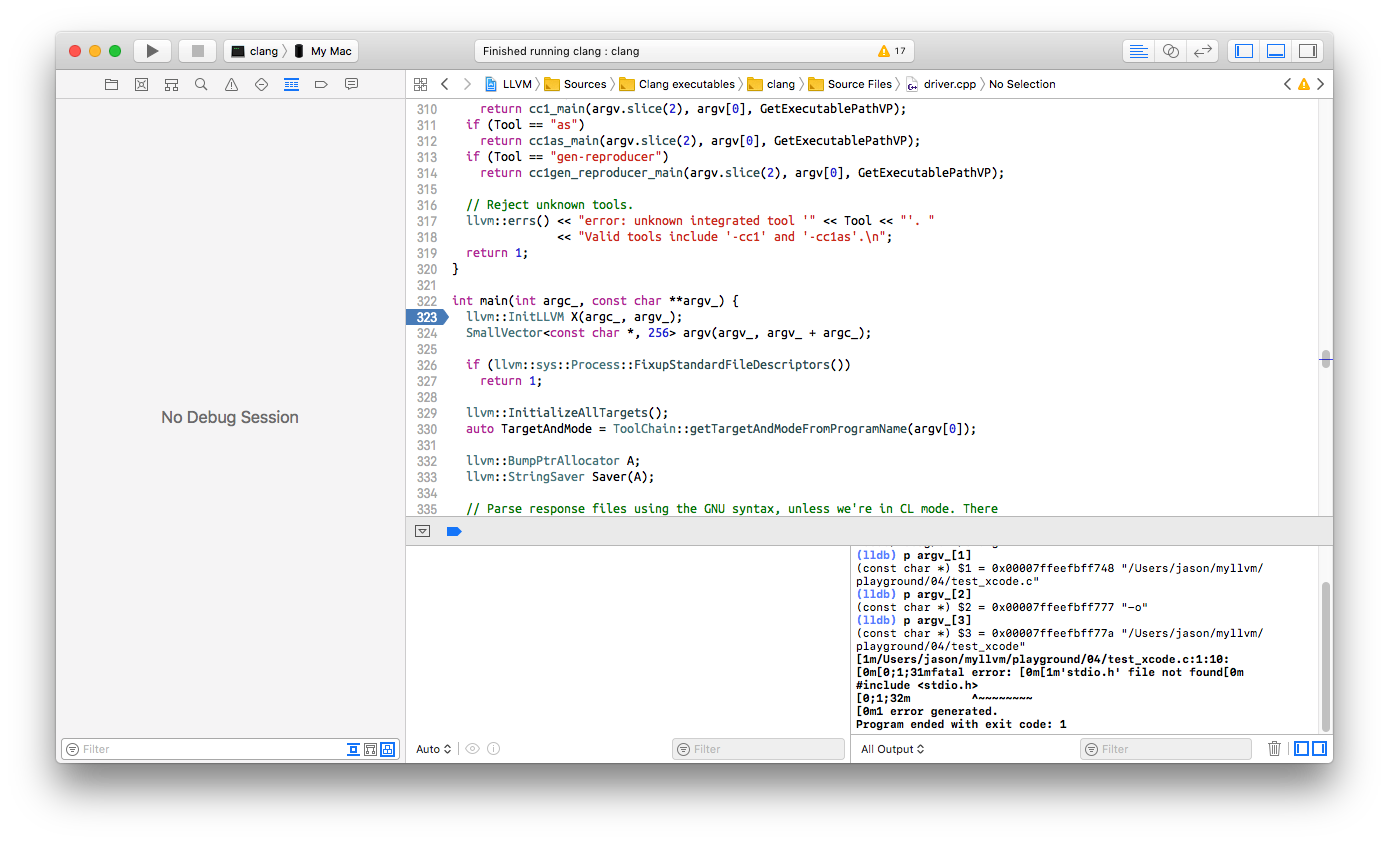This screenshot has width=1389, height=843.
Task: Show only running threads filter icon
Action: pyautogui.click(x=353, y=749)
